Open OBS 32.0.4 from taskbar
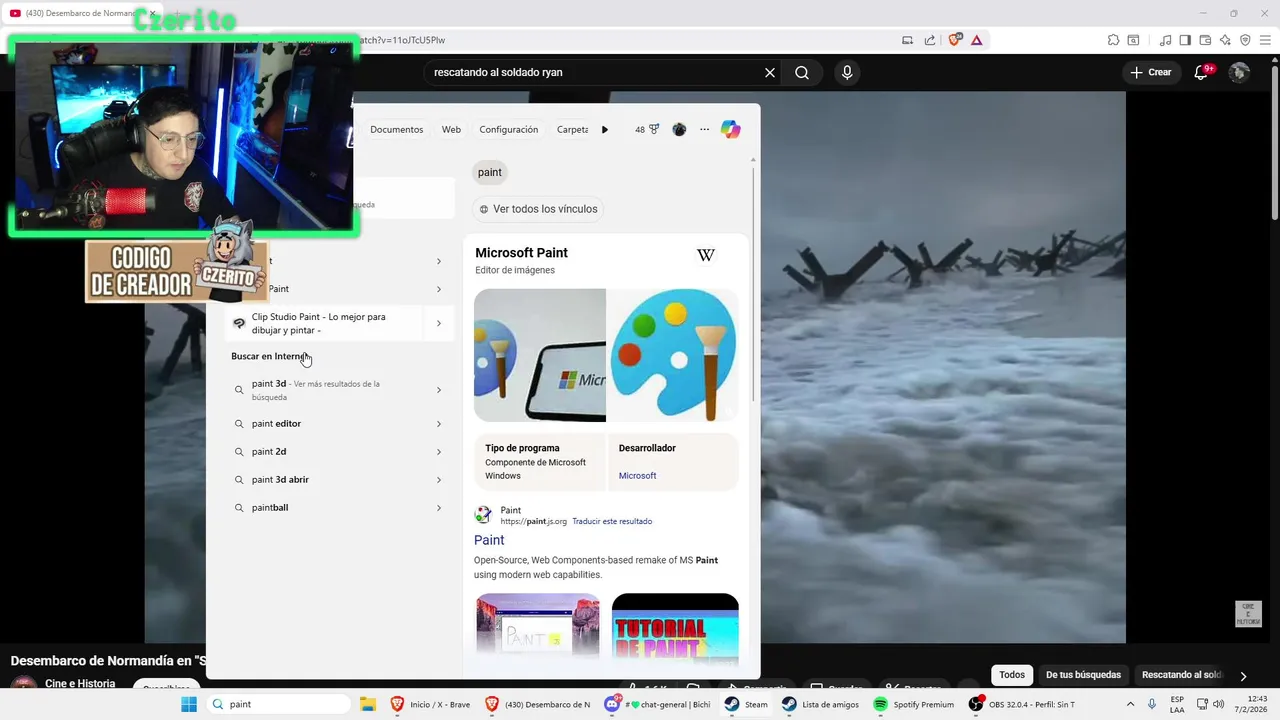Viewport: 1280px width, 720px height. point(1022,704)
